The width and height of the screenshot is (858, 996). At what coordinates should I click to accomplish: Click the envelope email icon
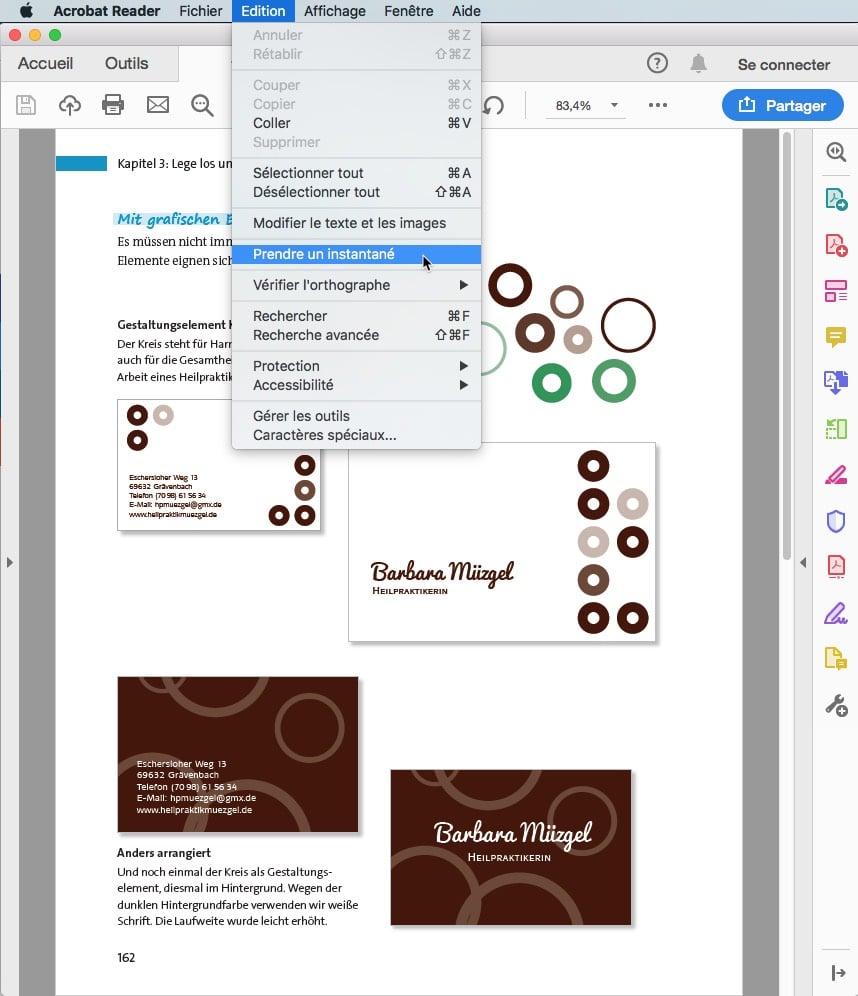[157, 105]
